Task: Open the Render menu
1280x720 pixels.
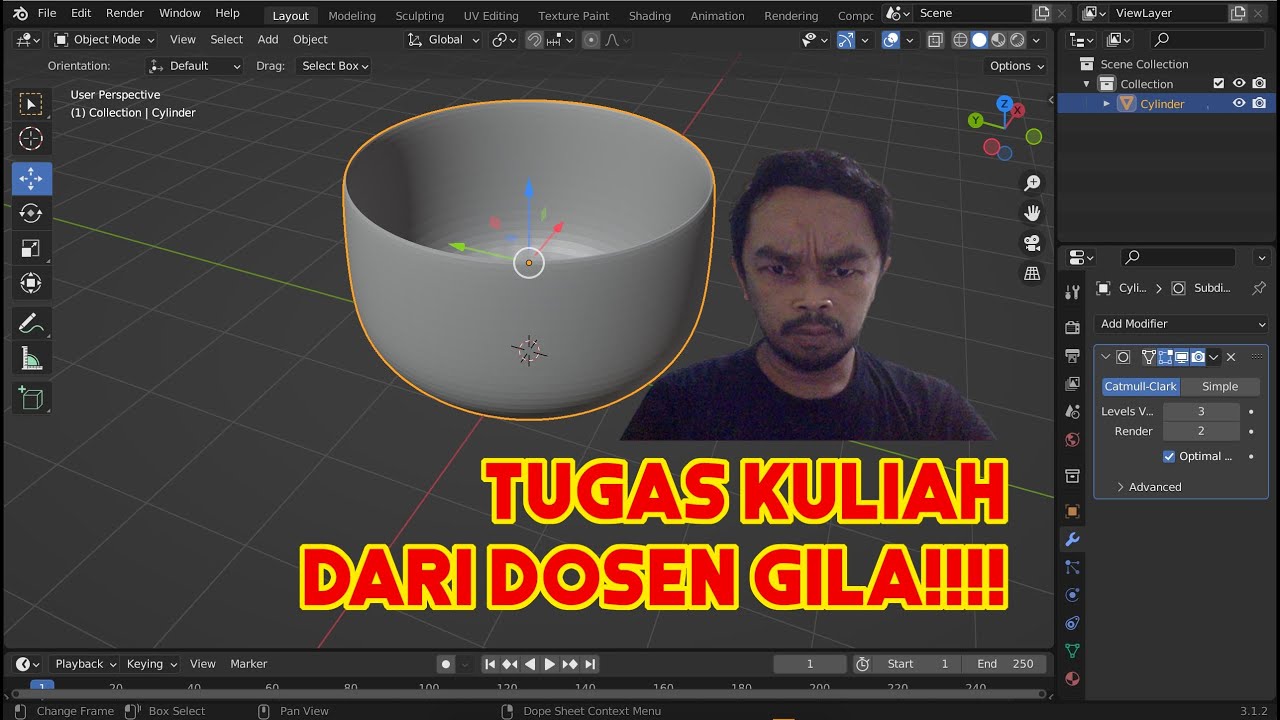Action: coord(125,13)
